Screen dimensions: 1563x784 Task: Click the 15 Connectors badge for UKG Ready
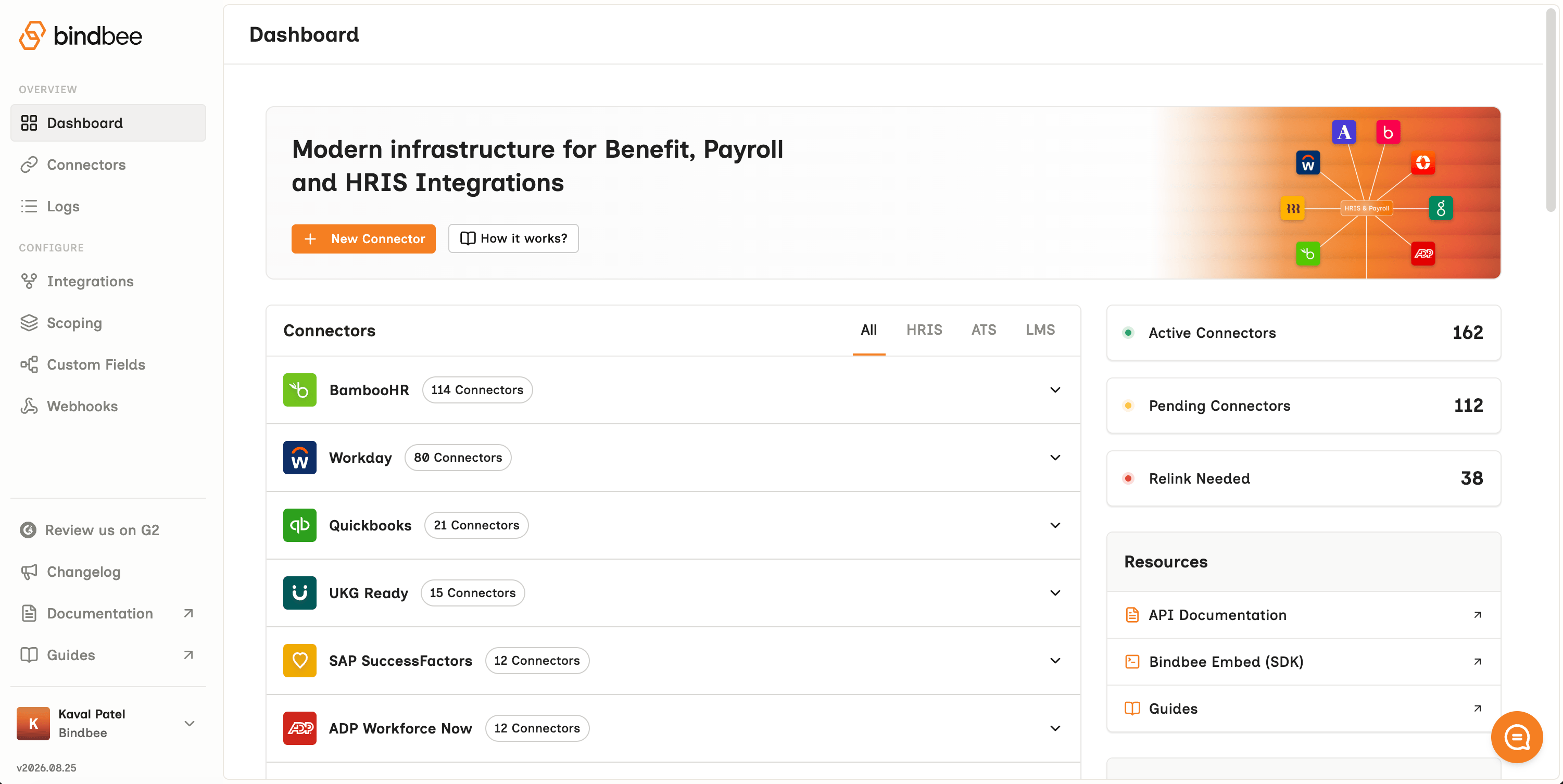(x=473, y=593)
